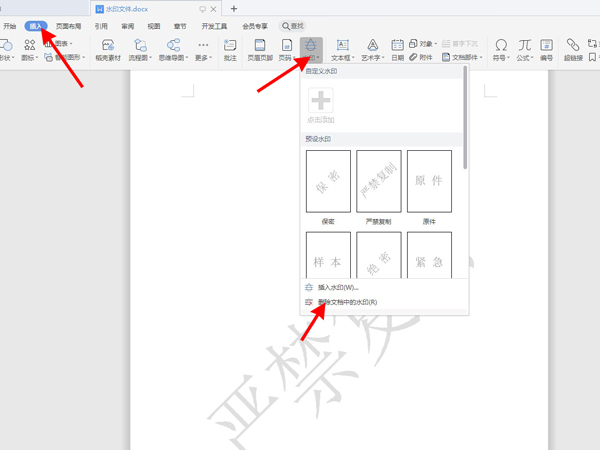This screenshot has height=450, width=600.
Task: Open the 艺术字 WordArt icon
Action: pos(372,50)
